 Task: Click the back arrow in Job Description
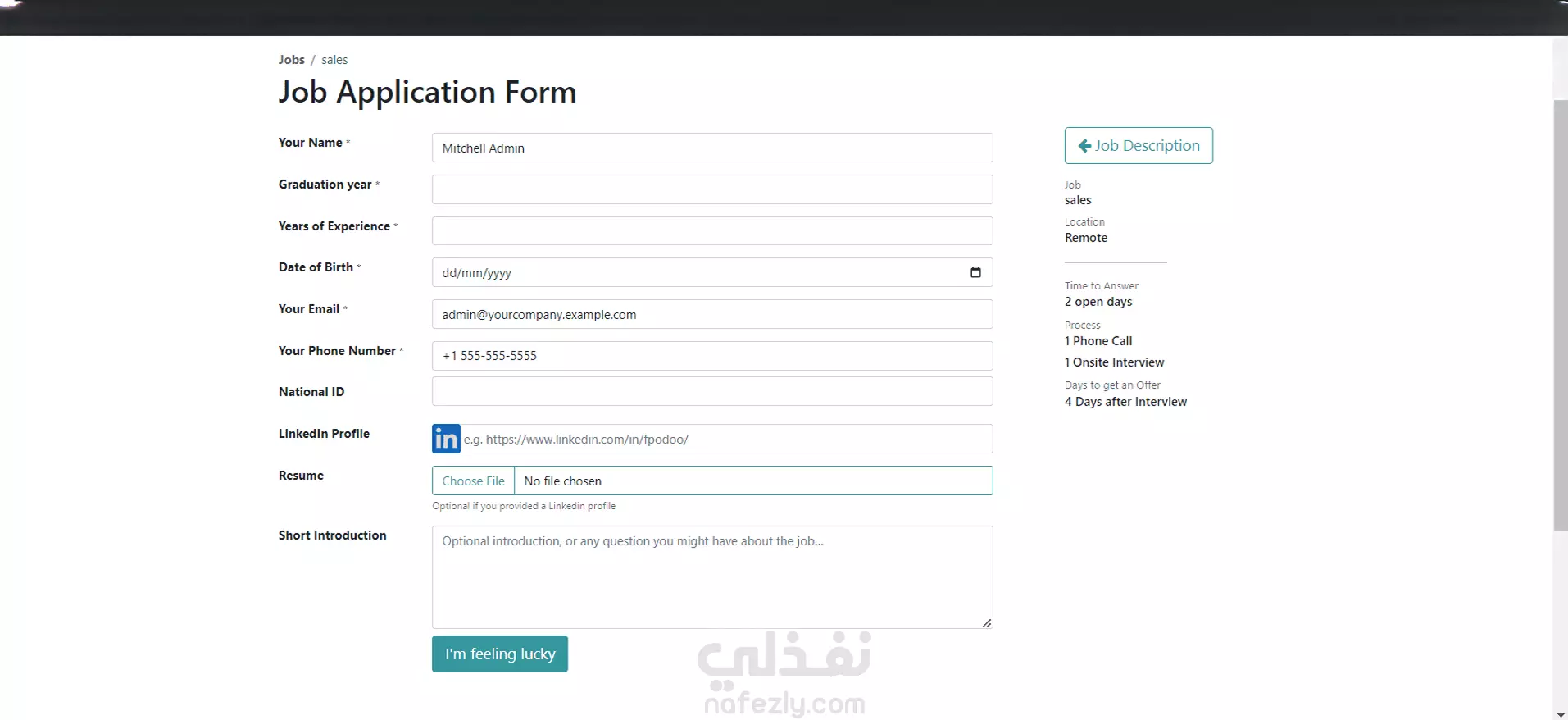(1084, 146)
